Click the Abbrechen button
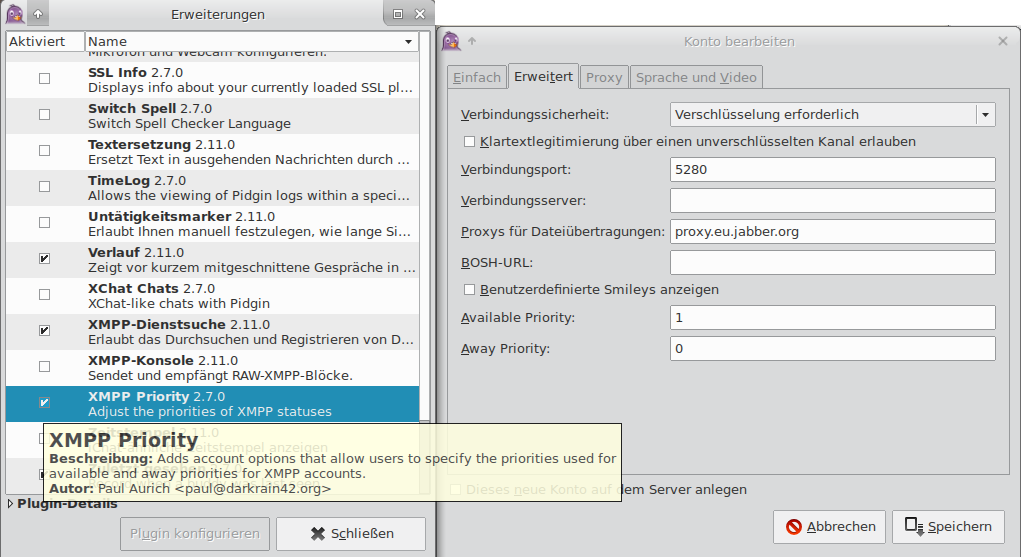This screenshot has width=1021, height=557. click(x=830, y=526)
